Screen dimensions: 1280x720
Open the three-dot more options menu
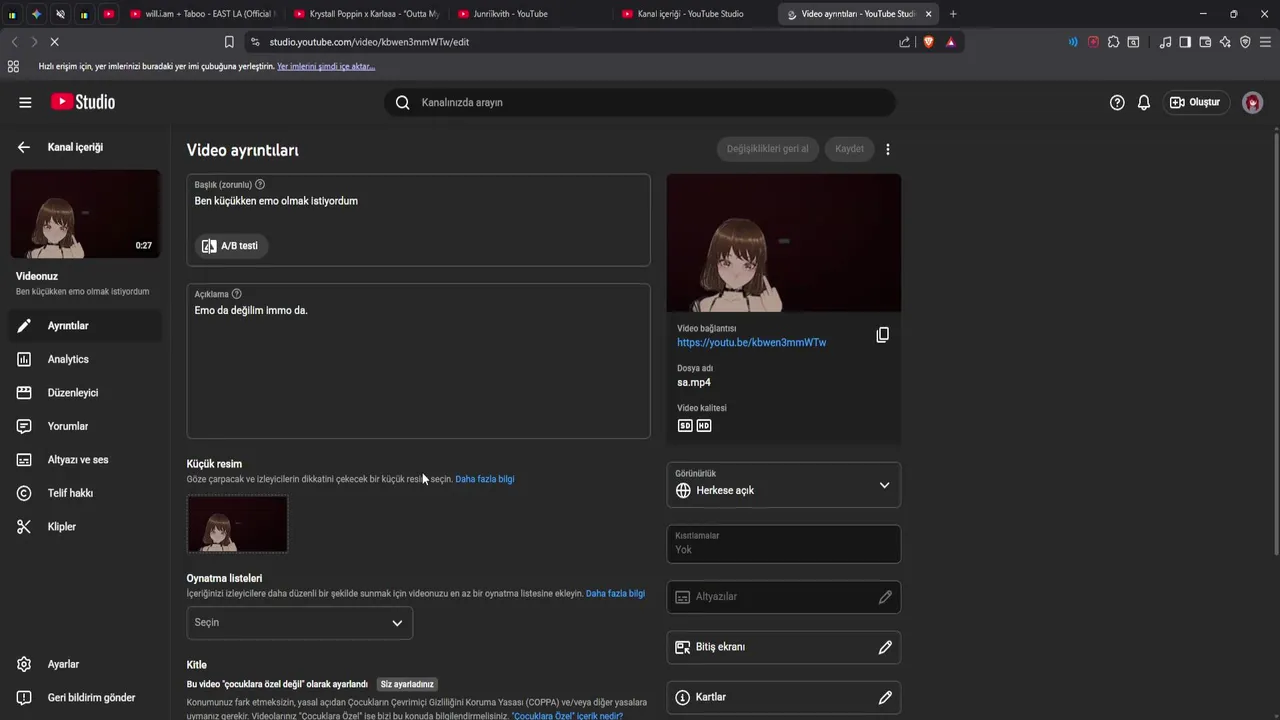pyautogui.click(x=888, y=149)
